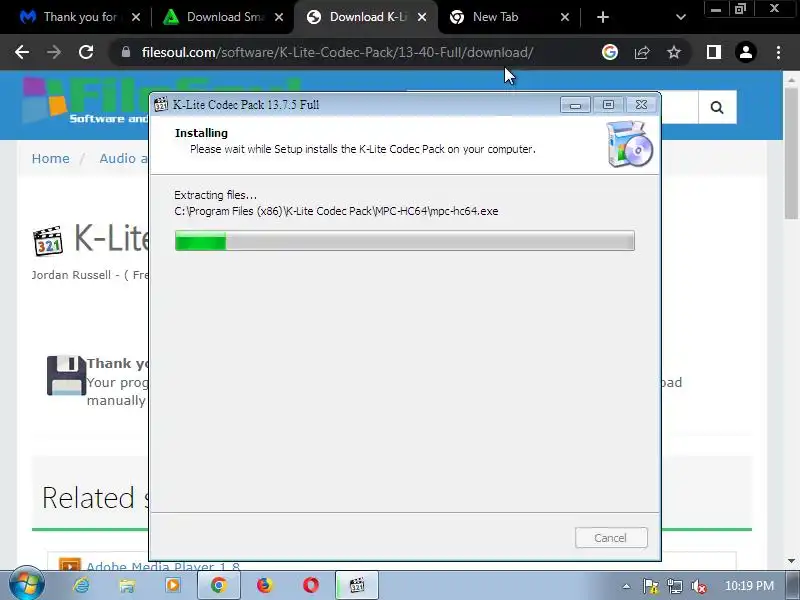Close the 'Download Sm' tab
800x600 pixels.
(x=279, y=17)
